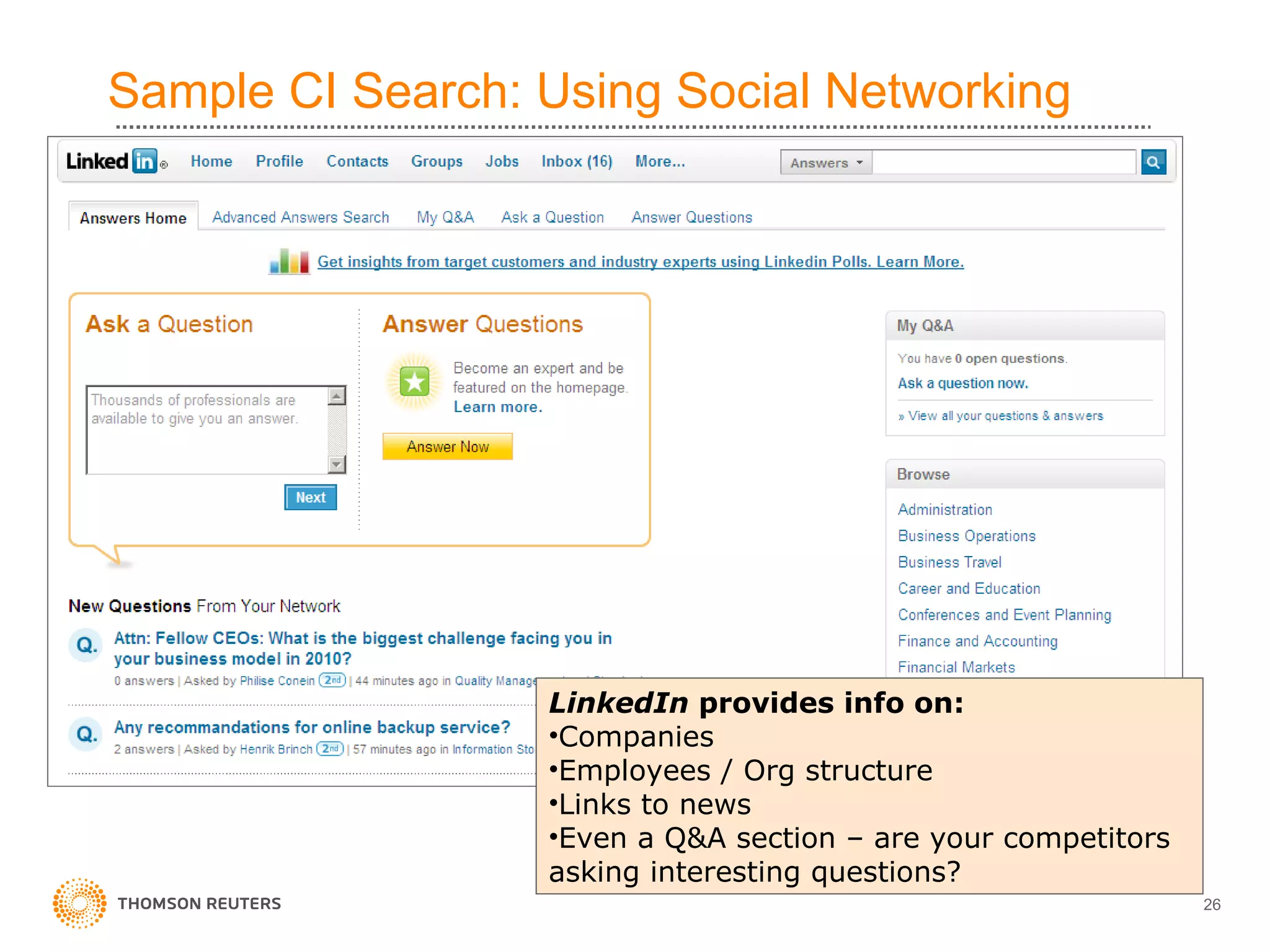Screen dimensions: 1270x952
Task: Click the My Q&A sidebar header
Action: point(1025,326)
